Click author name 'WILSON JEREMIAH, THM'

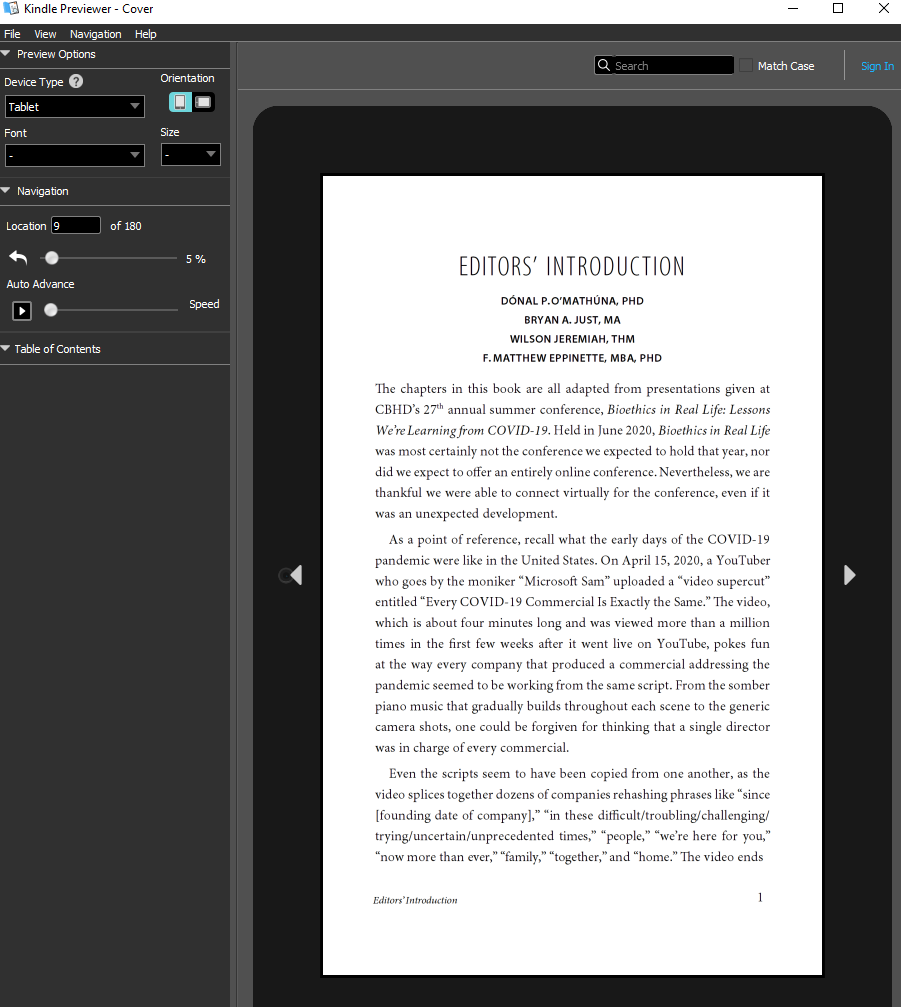click(572, 339)
